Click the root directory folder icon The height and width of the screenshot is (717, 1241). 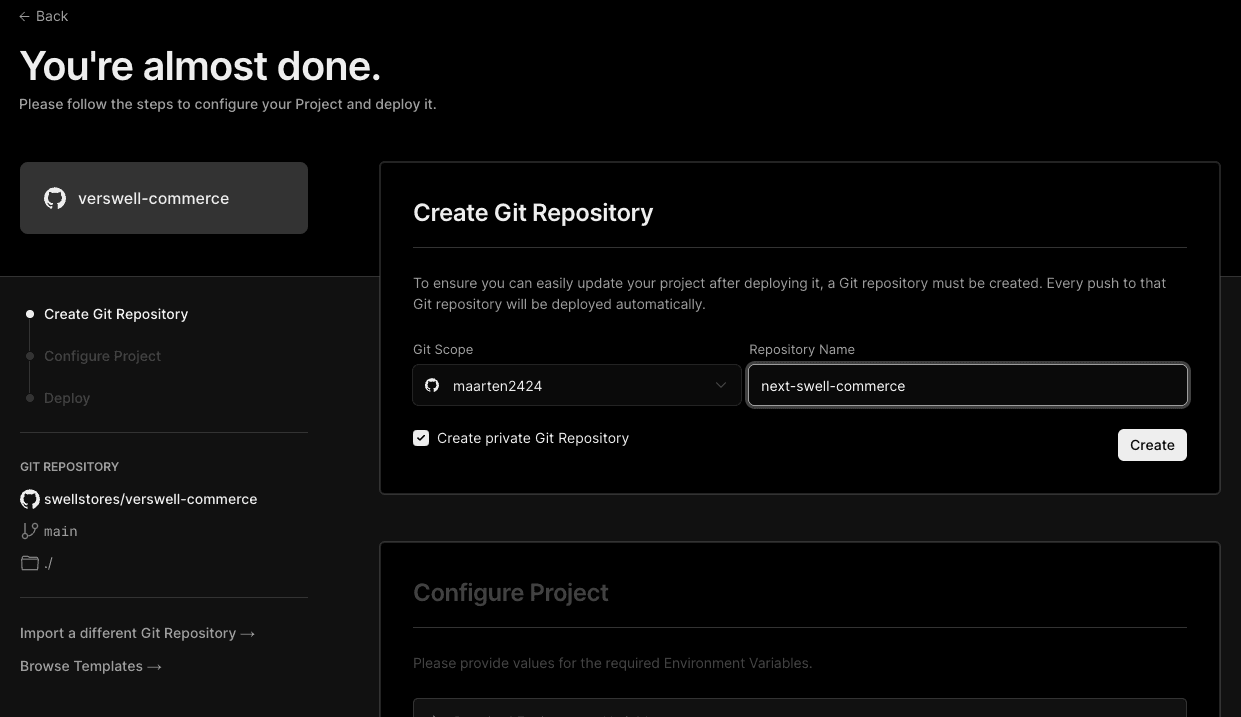[30, 563]
